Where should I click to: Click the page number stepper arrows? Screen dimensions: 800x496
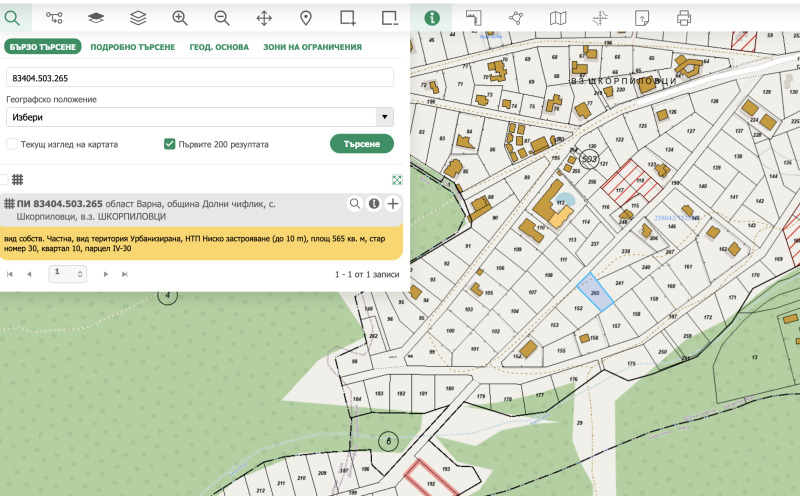pos(81,273)
